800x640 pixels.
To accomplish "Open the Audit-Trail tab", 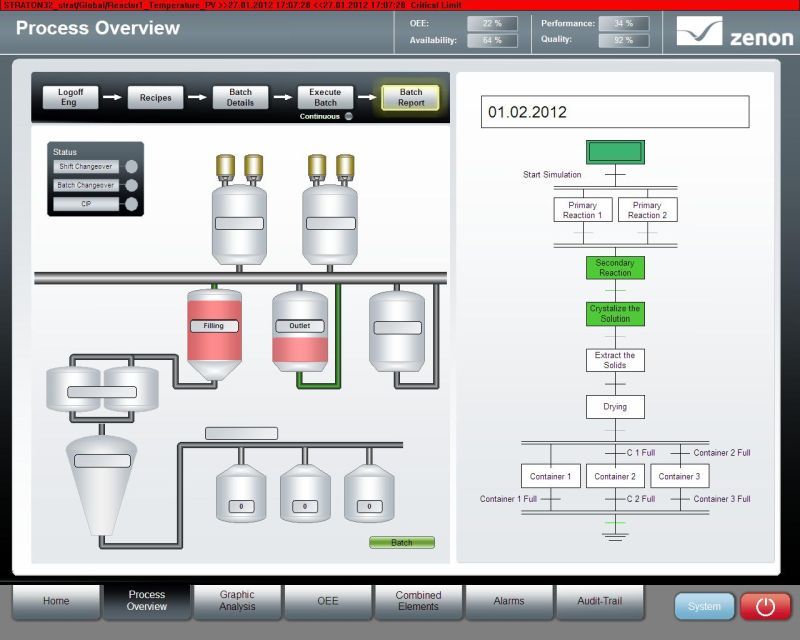I will pos(600,601).
